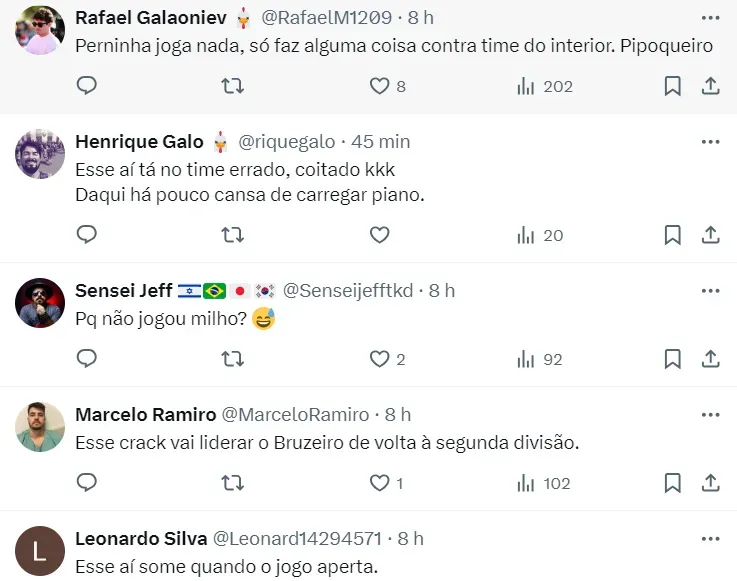Bookmark Rafael Galaoniev's tweet
The image size is (737, 581).
673,86
